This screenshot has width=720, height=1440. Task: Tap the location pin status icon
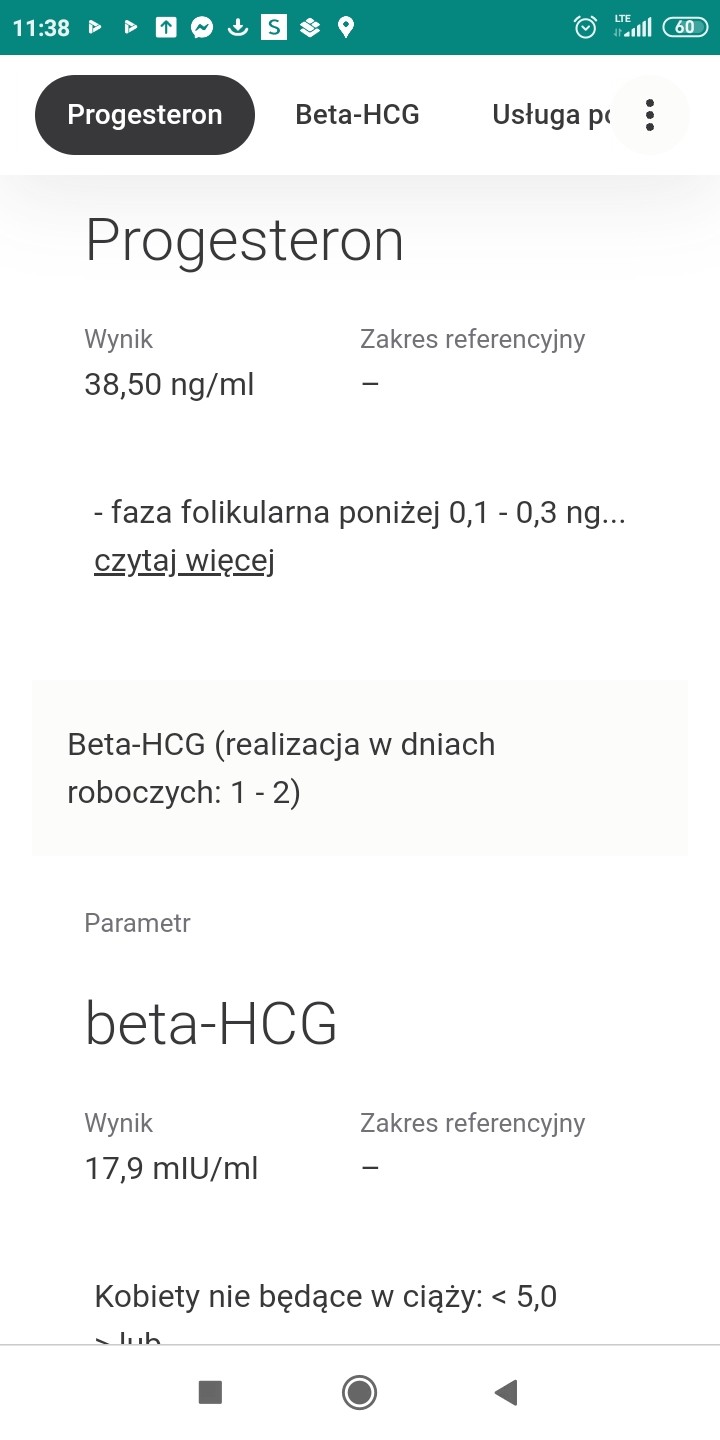346,27
